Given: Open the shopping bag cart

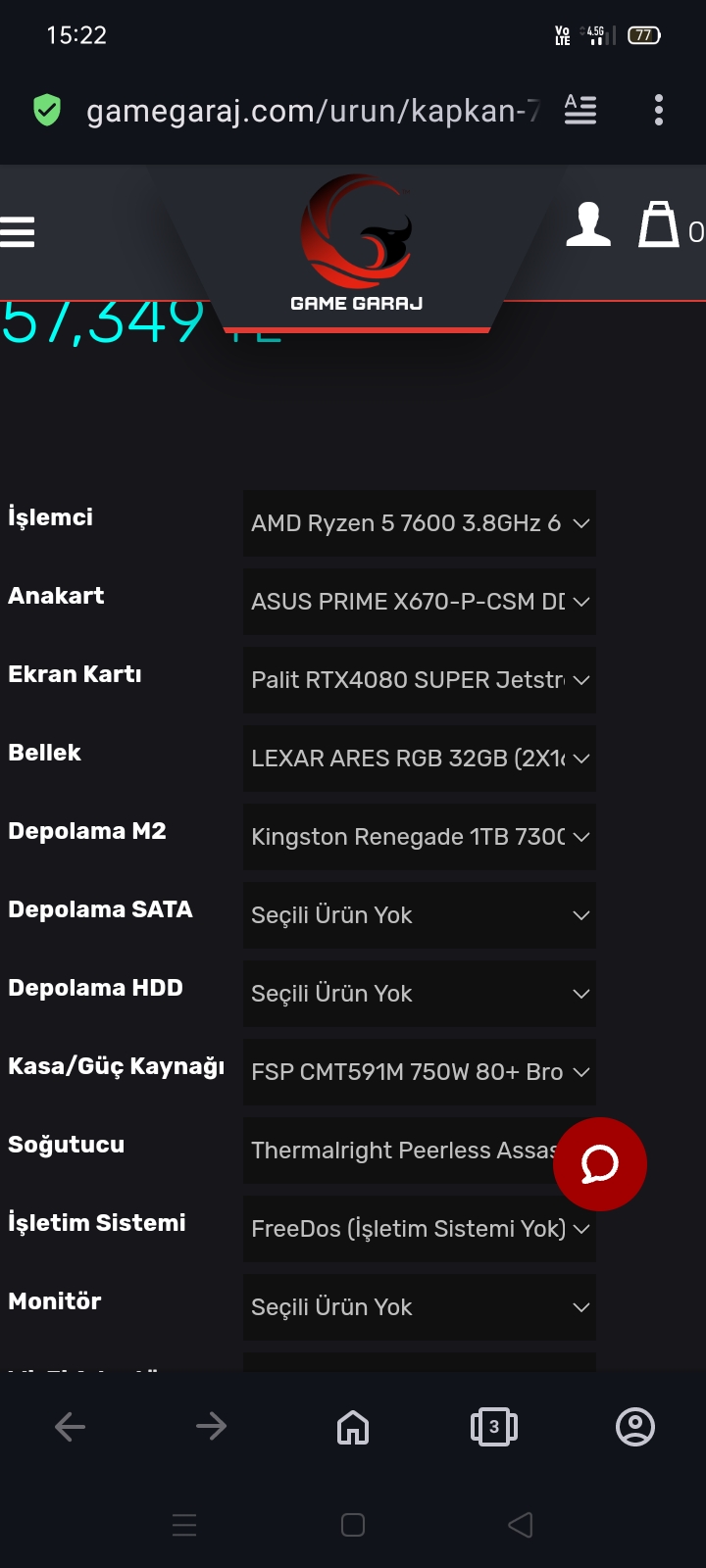Looking at the screenshot, I should coord(659,225).
